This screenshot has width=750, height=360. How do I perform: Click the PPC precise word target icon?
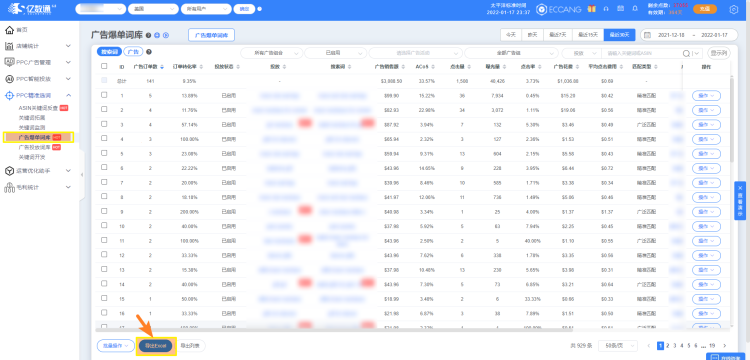pyautogui.click(x=9, y=96)
